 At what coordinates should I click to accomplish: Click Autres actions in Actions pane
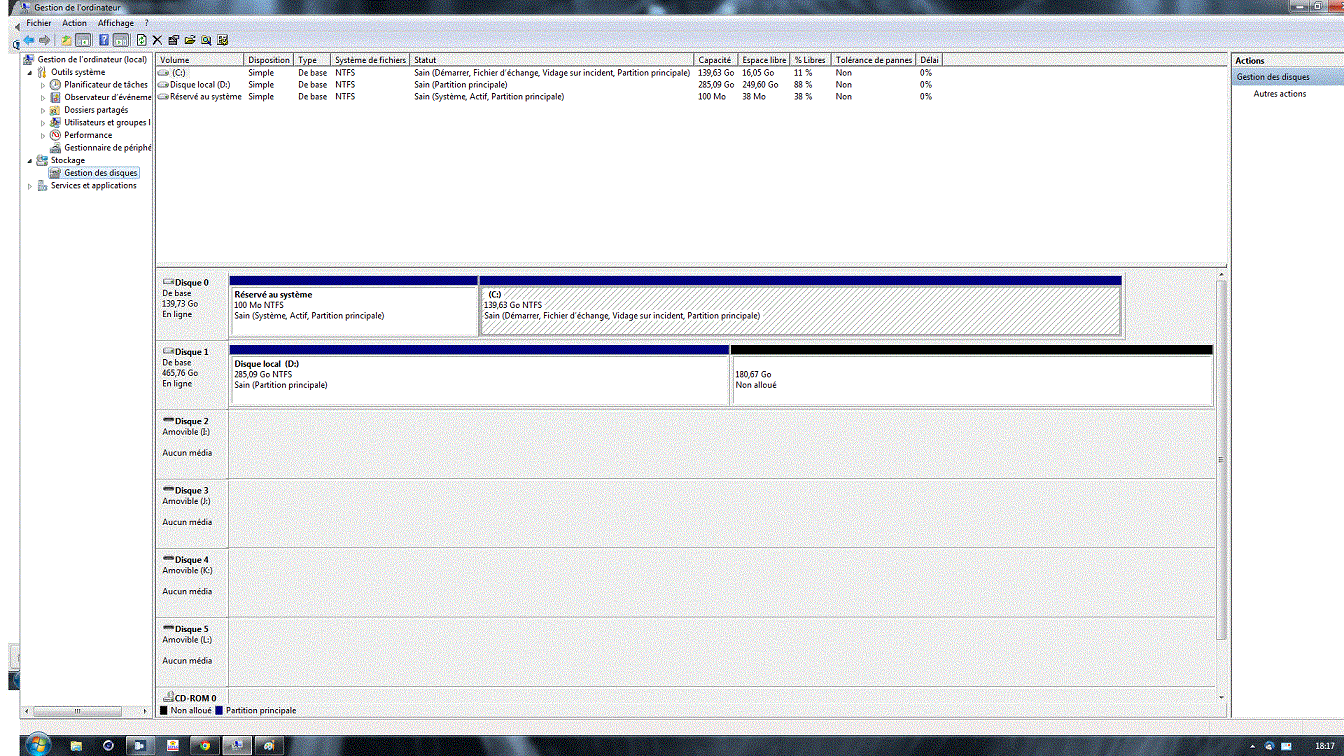point(1279,94)
